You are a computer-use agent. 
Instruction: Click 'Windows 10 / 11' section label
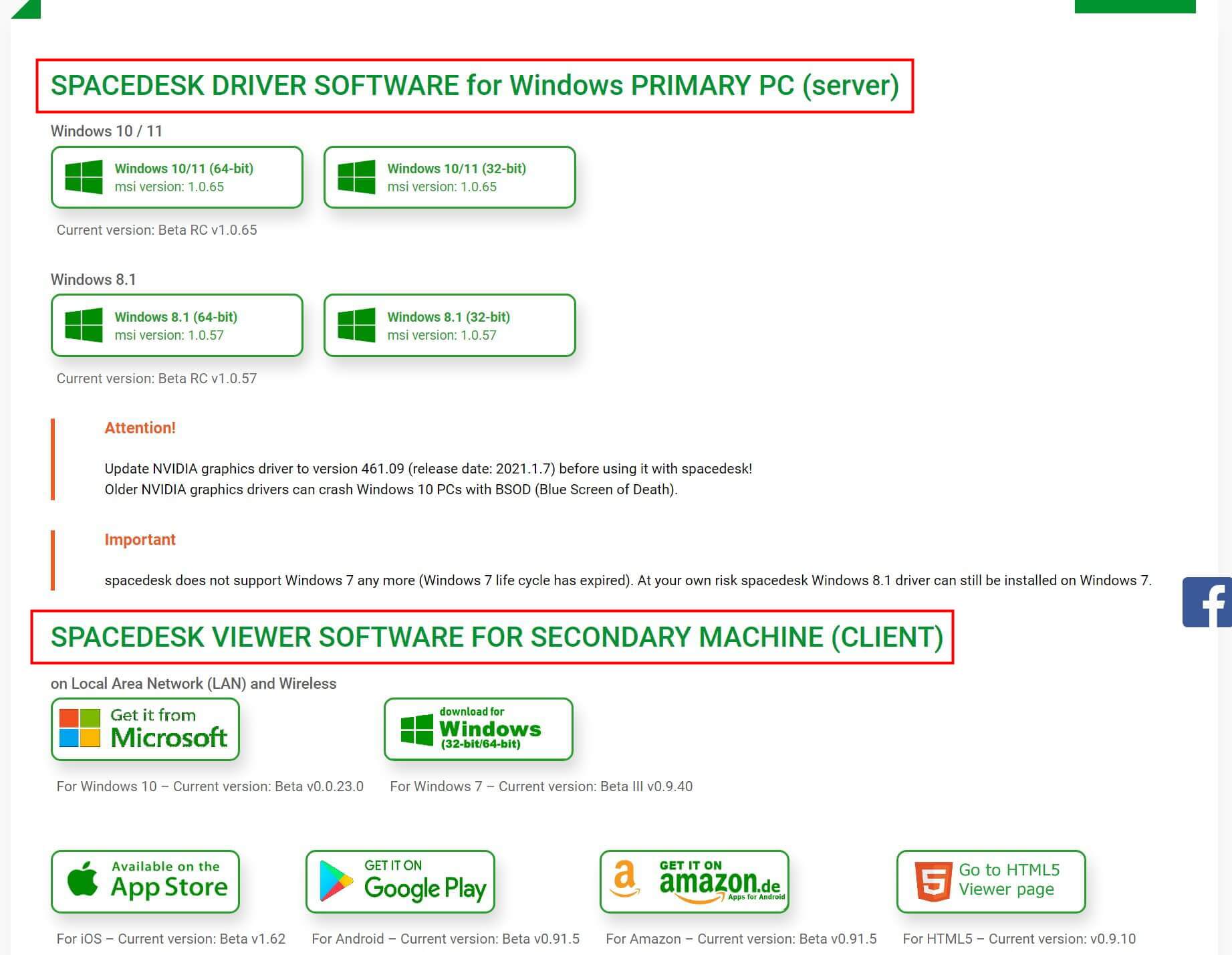[x=107, y=131]
